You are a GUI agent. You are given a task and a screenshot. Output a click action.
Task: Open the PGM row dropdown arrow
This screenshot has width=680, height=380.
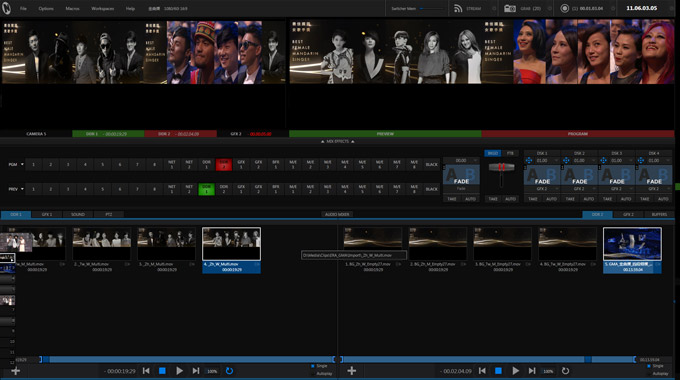22,164
